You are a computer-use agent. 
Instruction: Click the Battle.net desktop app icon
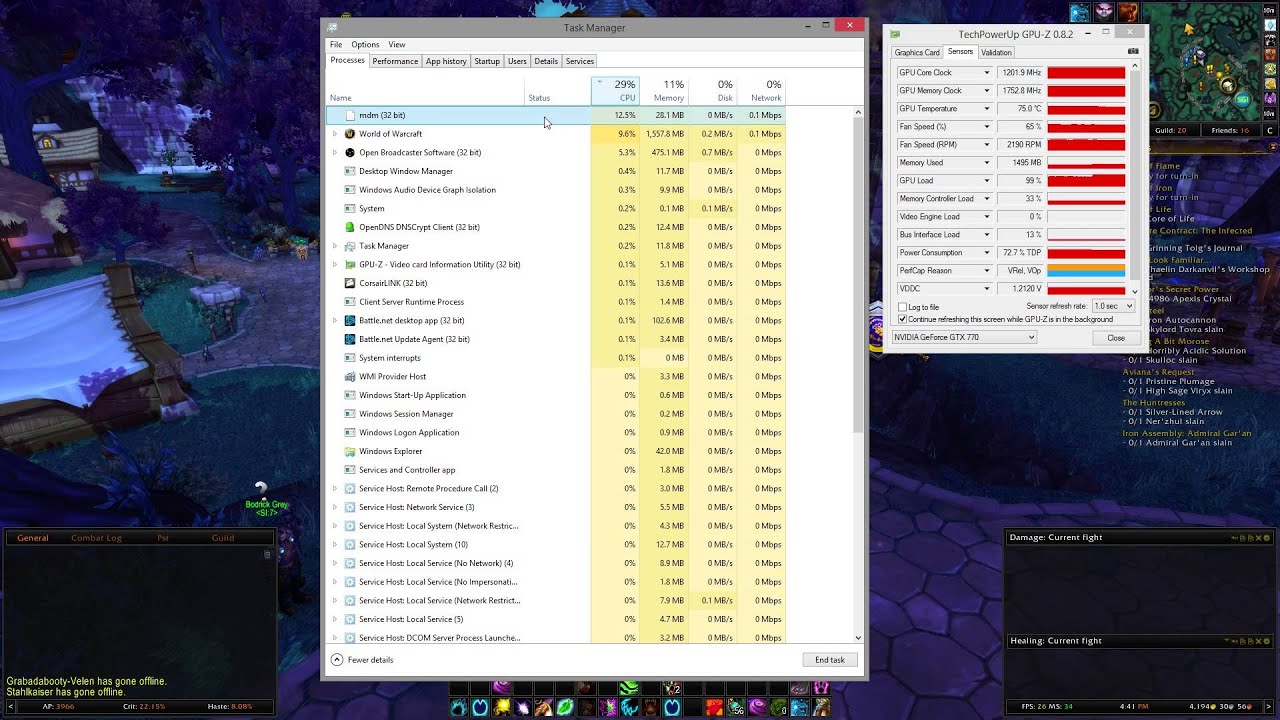click(x=350, y=321)
